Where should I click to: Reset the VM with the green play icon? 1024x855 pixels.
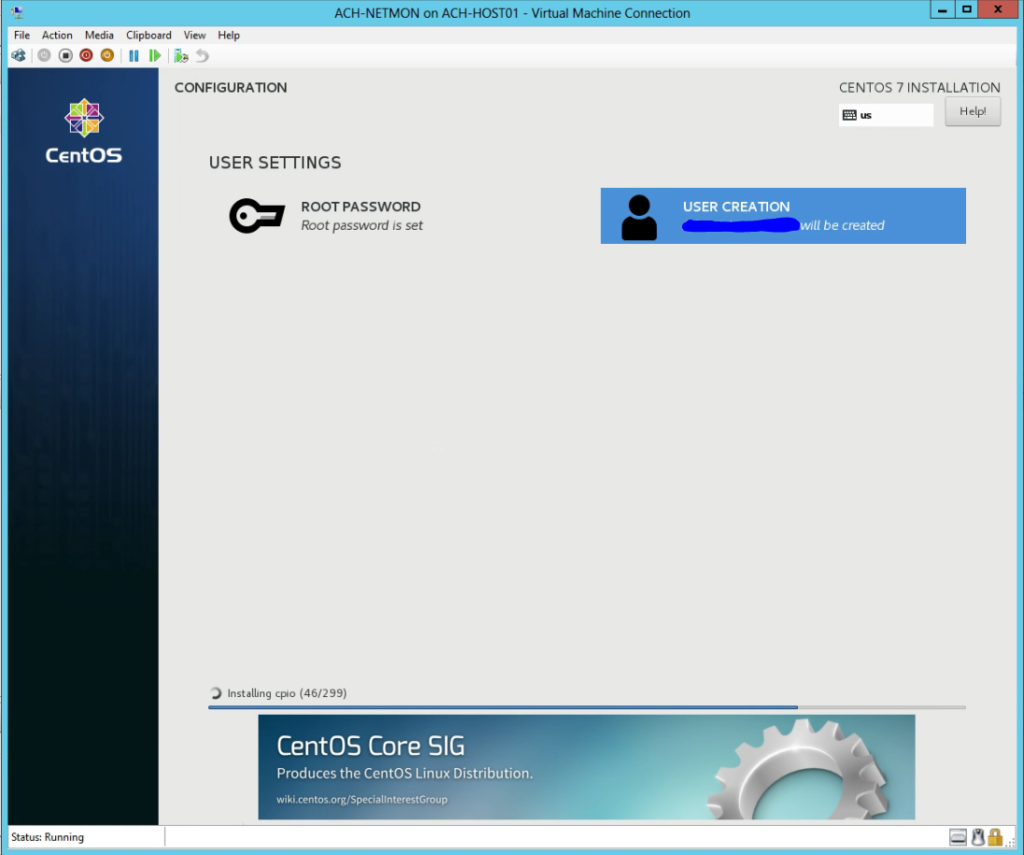point(155,56)
